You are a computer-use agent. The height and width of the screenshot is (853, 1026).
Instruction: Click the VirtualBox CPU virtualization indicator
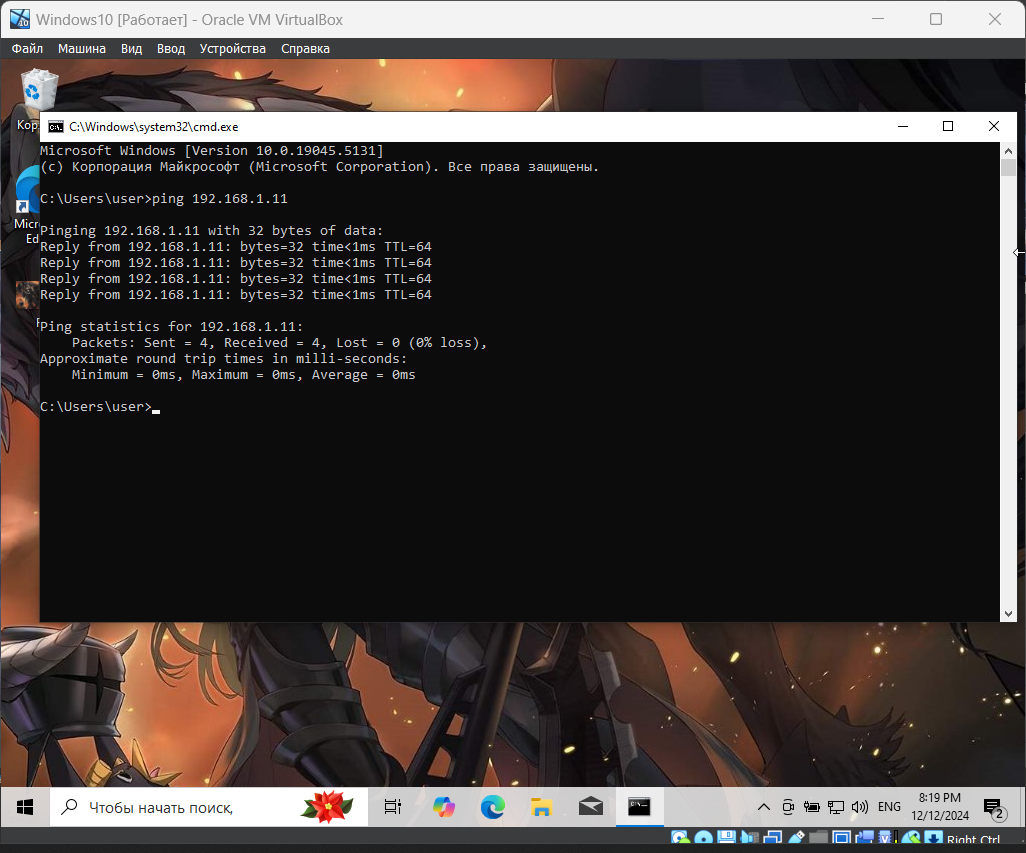coord(885,838)
